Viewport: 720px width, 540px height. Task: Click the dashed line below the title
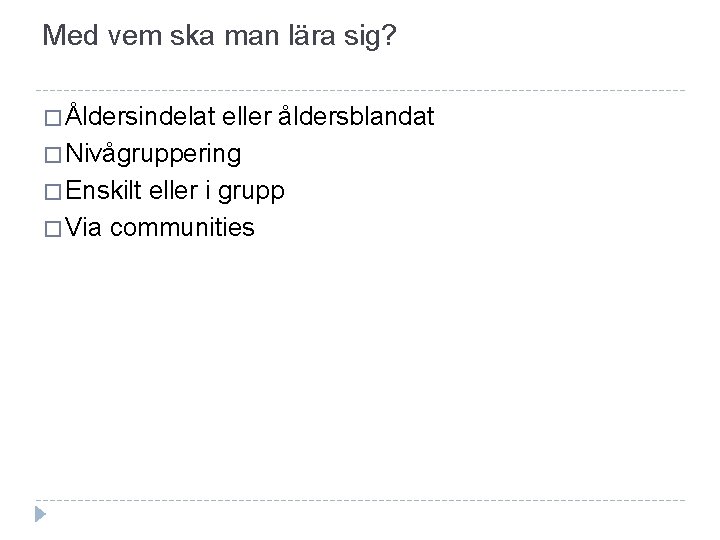point(360,87)
